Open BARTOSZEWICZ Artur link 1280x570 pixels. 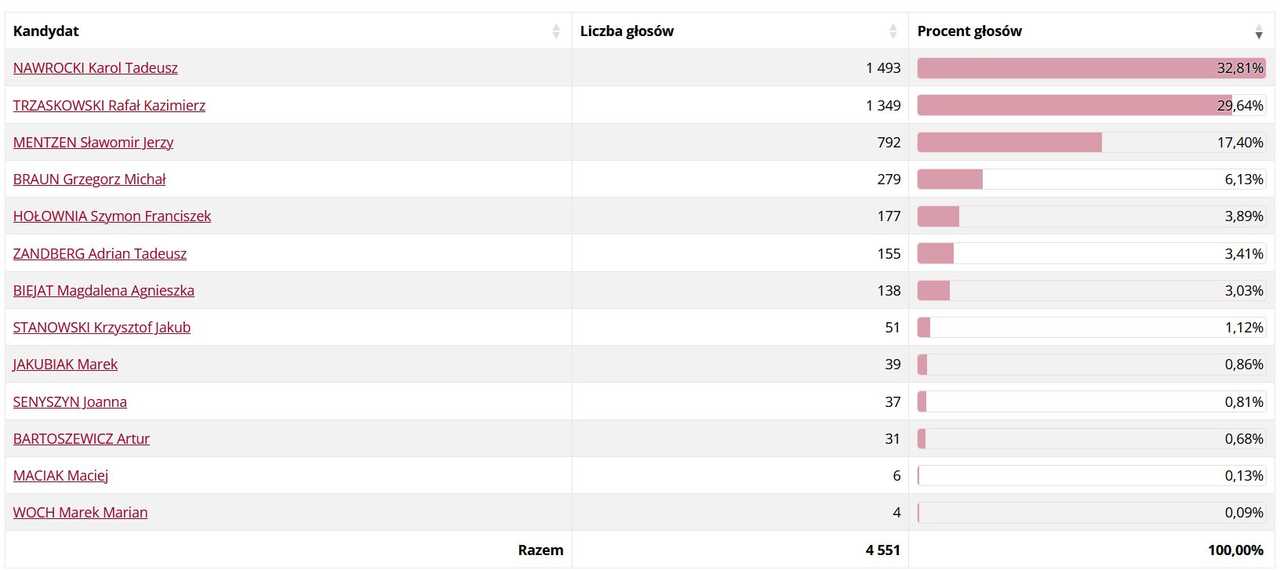tap(81, 438)
